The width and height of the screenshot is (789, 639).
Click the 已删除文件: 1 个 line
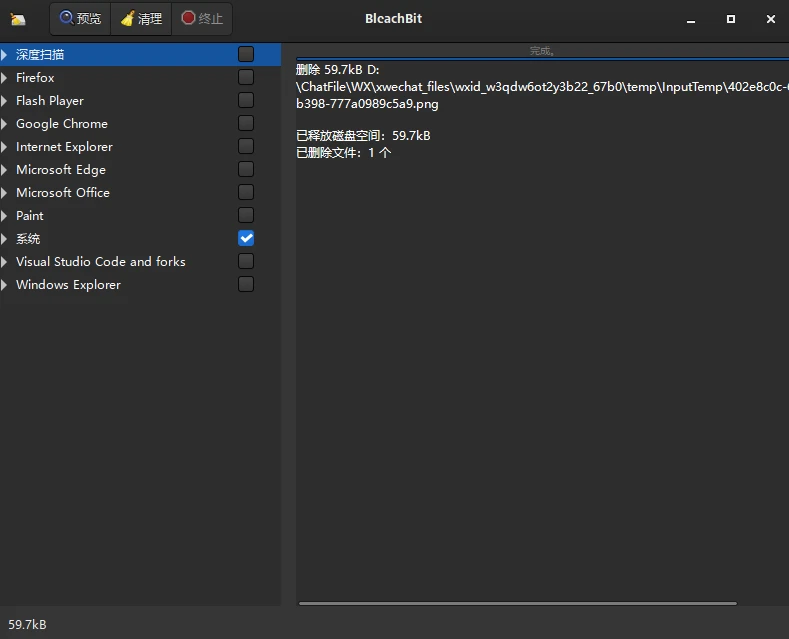click(x=344, y=153)
